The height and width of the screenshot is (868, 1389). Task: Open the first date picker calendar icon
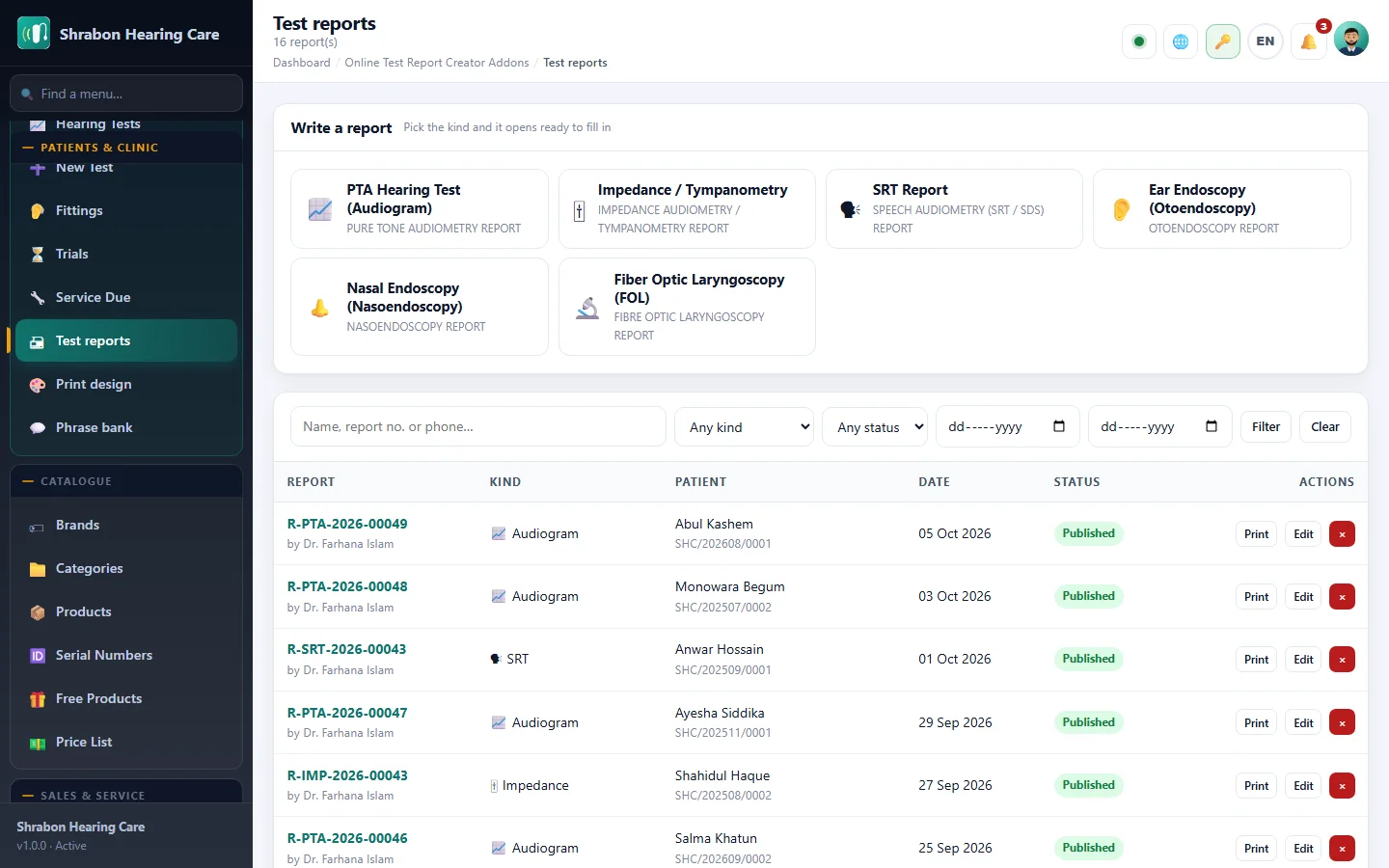click(x=1059, y=426)
